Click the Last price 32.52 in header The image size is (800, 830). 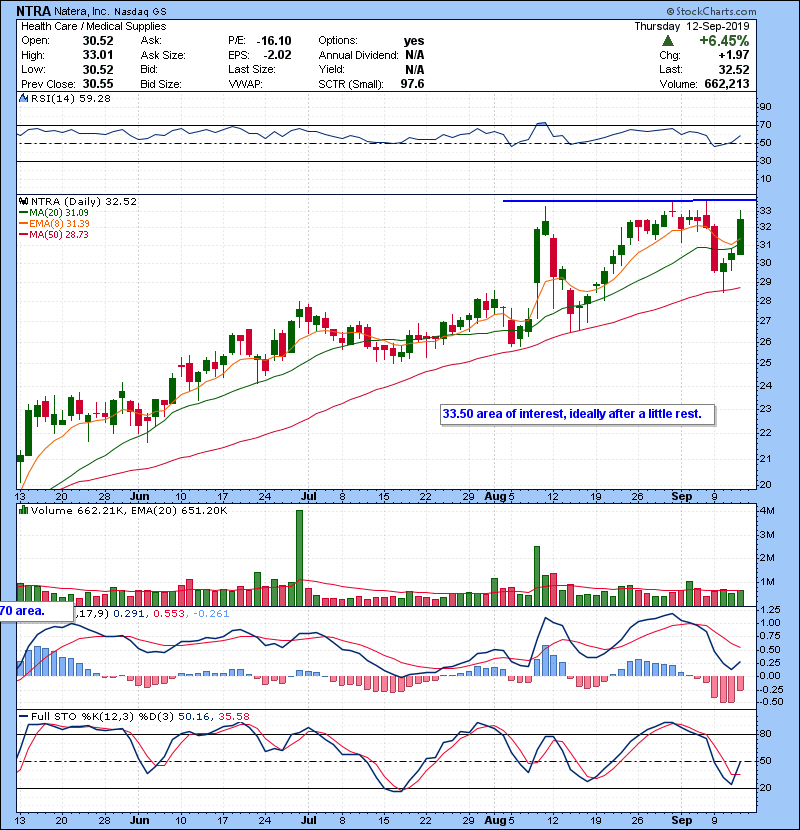click(734, 69)
